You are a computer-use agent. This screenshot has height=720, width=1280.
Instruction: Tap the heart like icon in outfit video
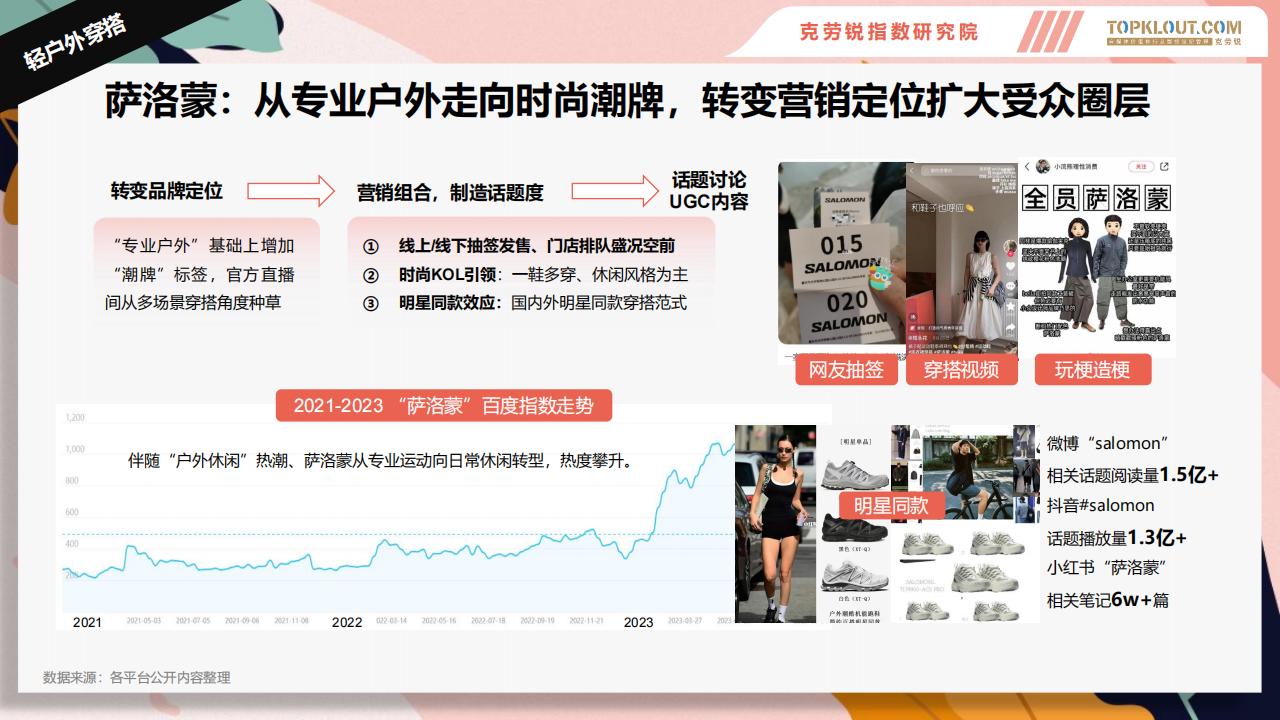pos(1010,265)
